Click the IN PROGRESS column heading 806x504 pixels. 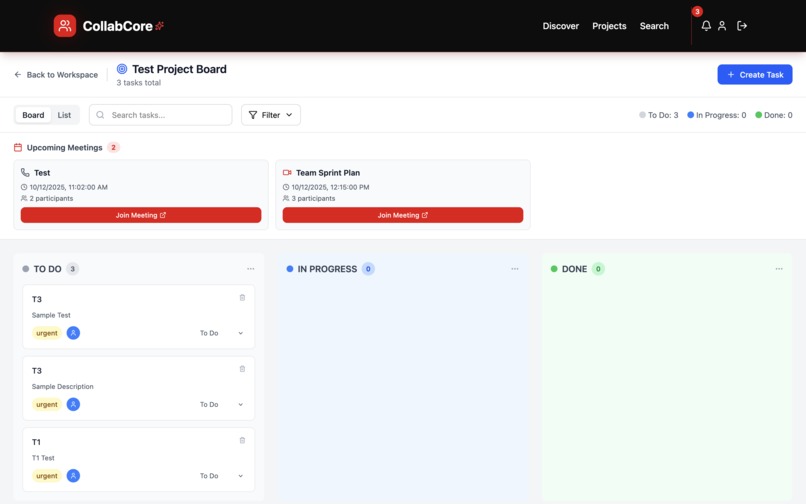click(x=327, y=269)
